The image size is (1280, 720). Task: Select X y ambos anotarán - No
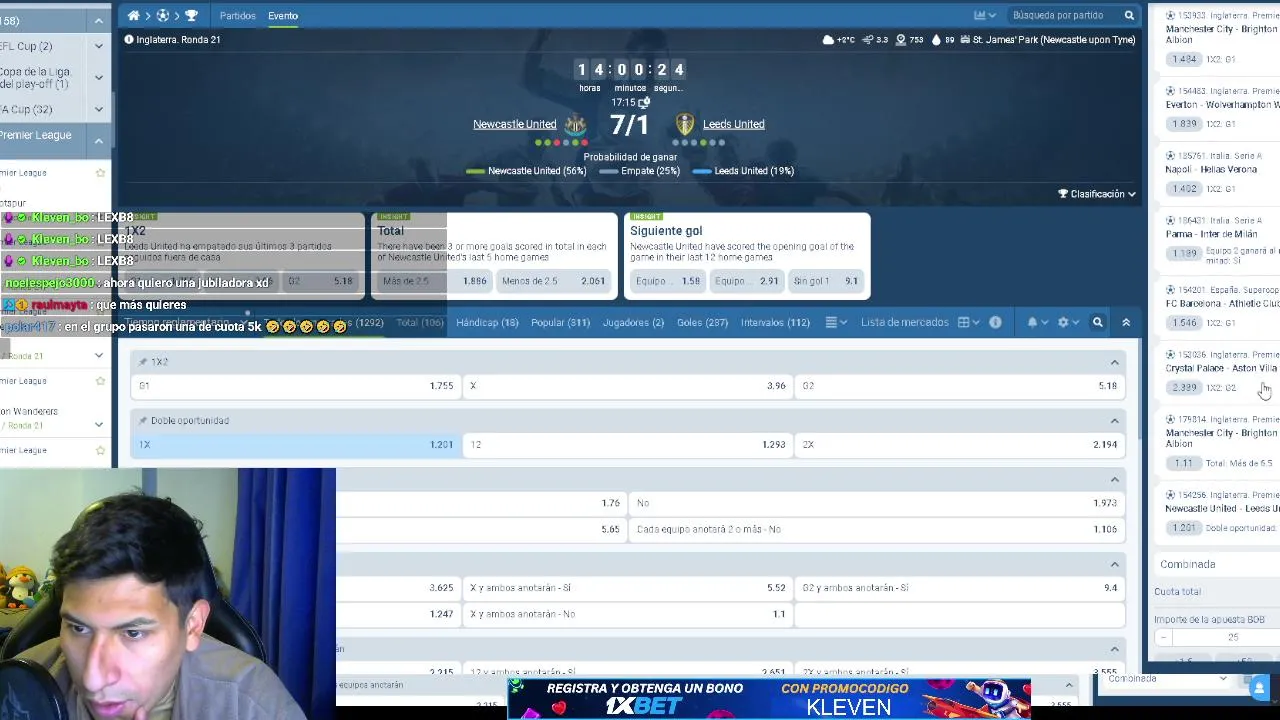(x=628, y=614)
